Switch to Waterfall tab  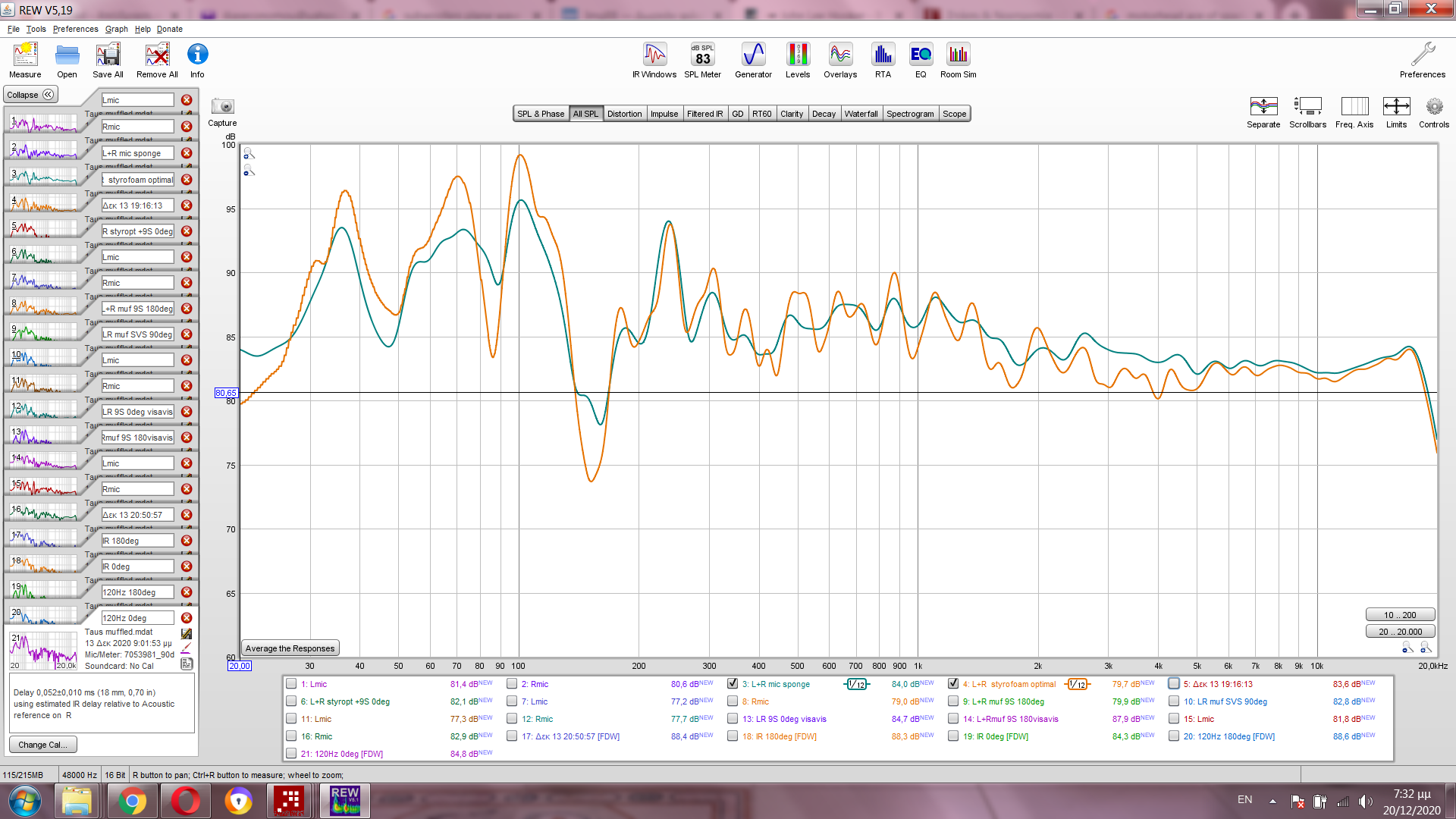coord(861,114)
